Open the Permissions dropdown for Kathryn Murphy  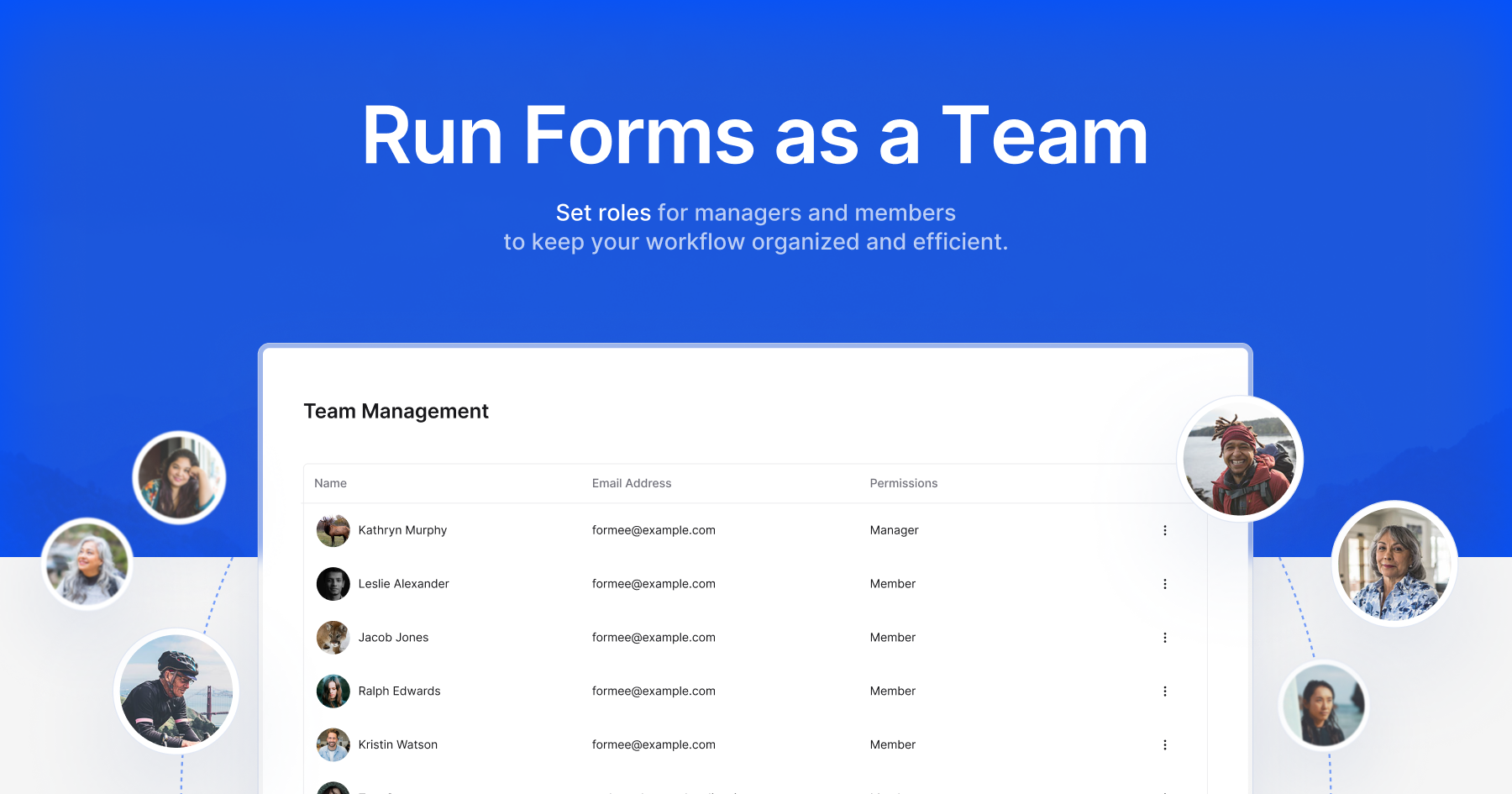tap(893, 530)
